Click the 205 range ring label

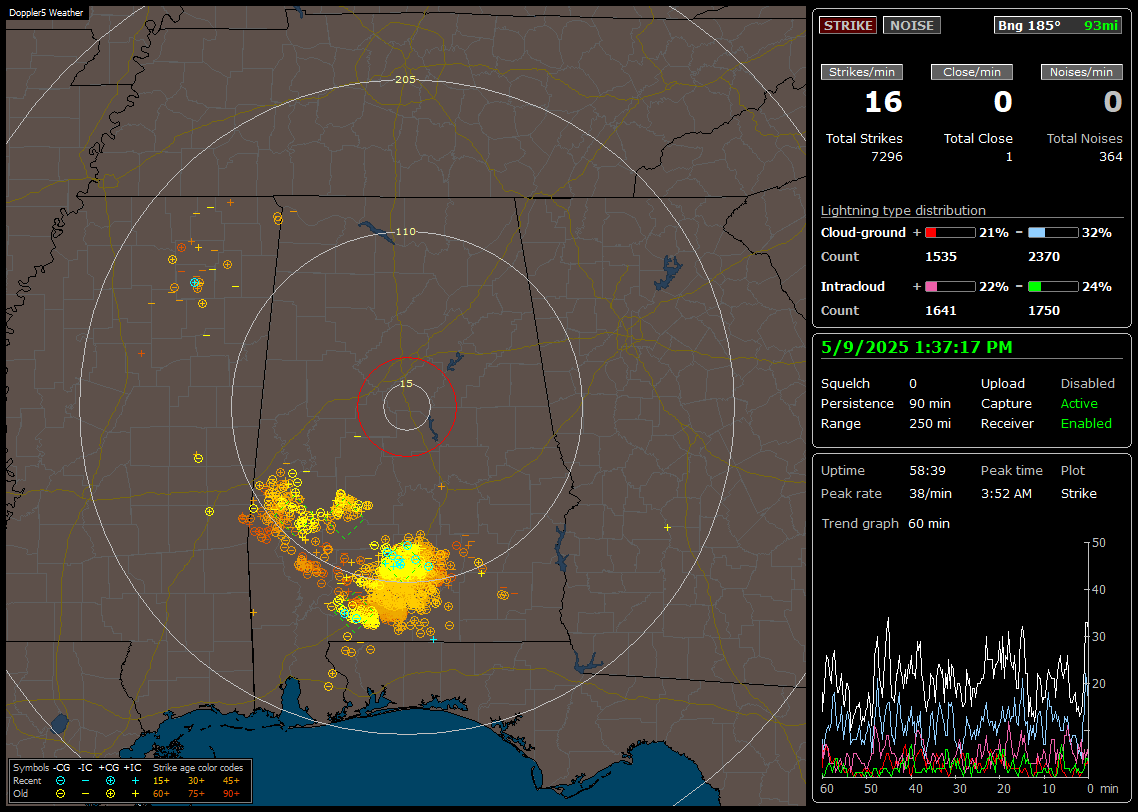pos(405,80)
